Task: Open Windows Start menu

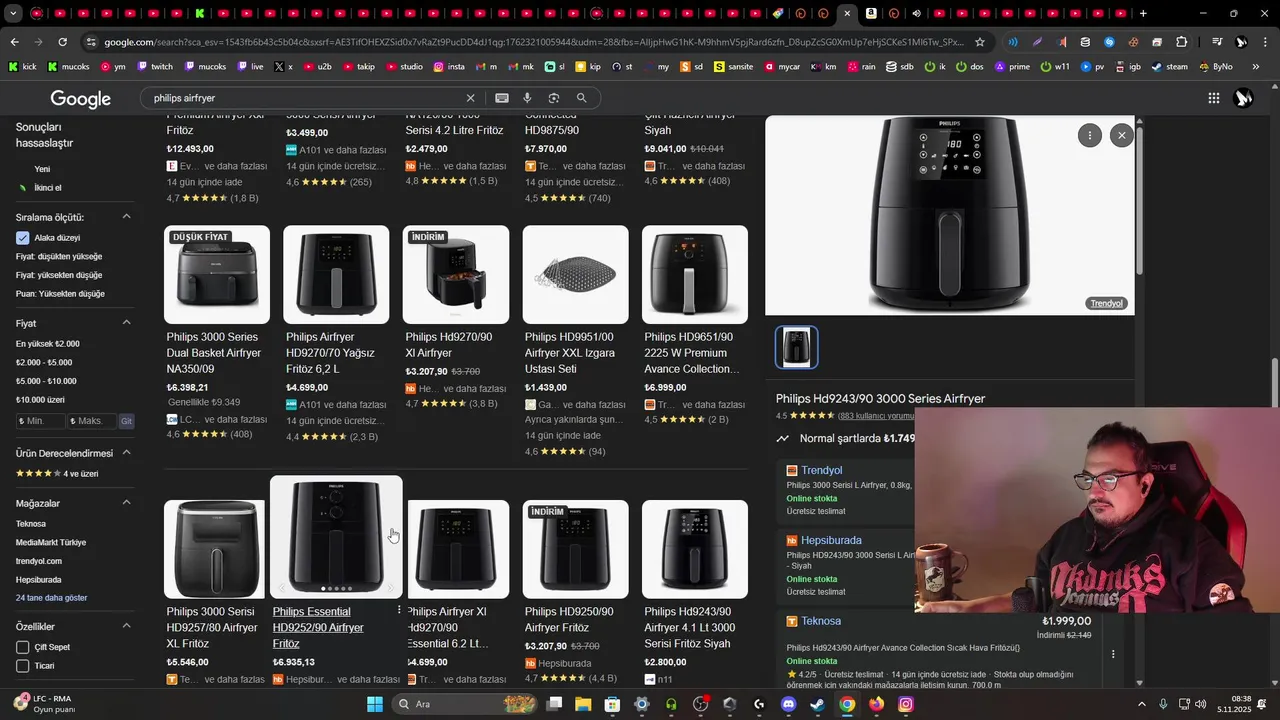Action: coord(375,704)
